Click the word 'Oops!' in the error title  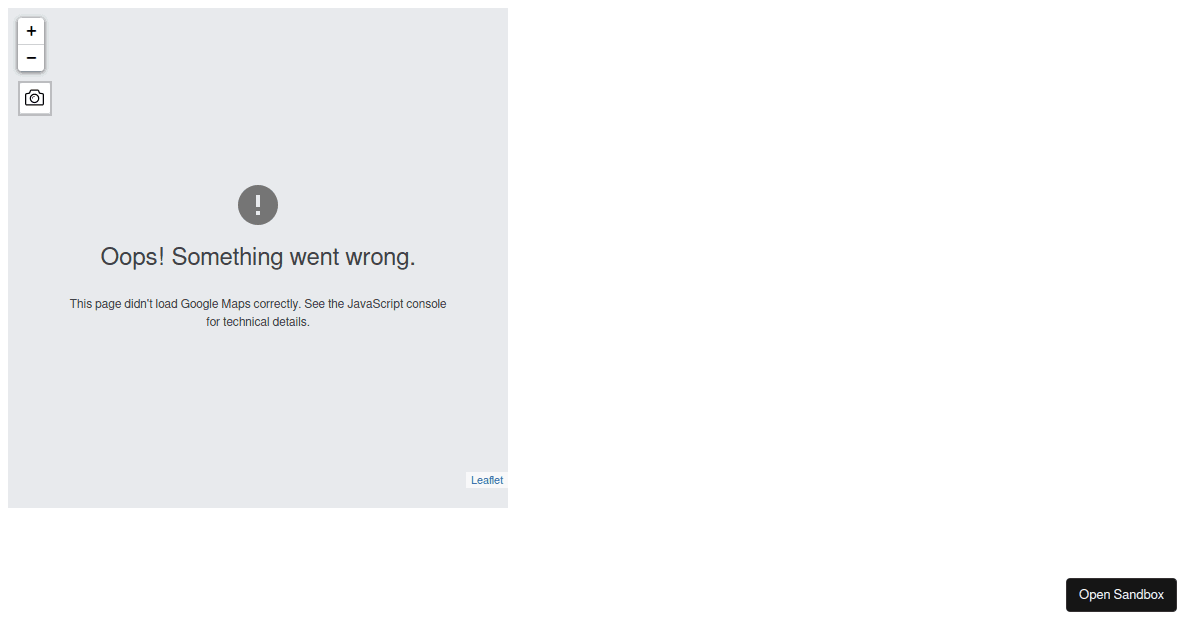[x=133, y=257]
